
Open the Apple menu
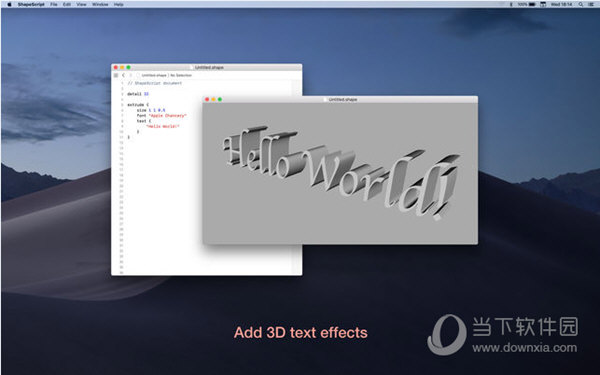(x=9, y=4)
